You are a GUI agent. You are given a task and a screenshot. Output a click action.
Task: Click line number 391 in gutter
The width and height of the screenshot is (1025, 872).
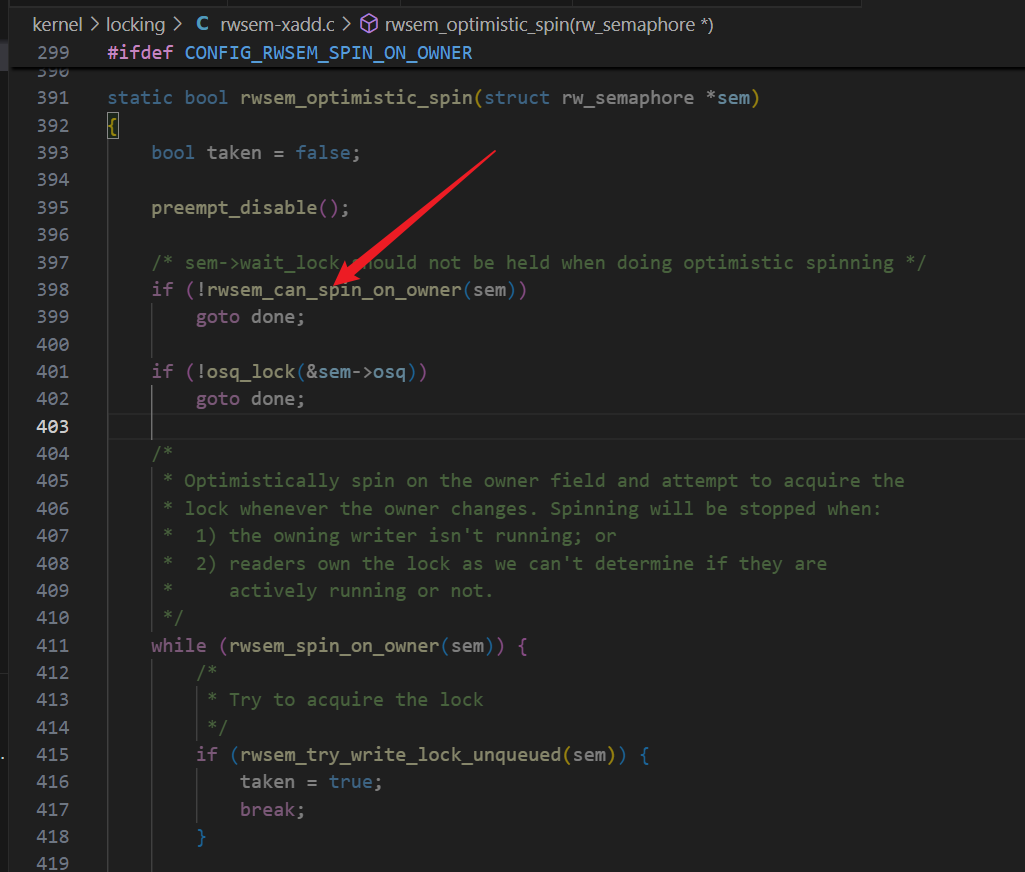pyautogui.click(x=52, y=98)
